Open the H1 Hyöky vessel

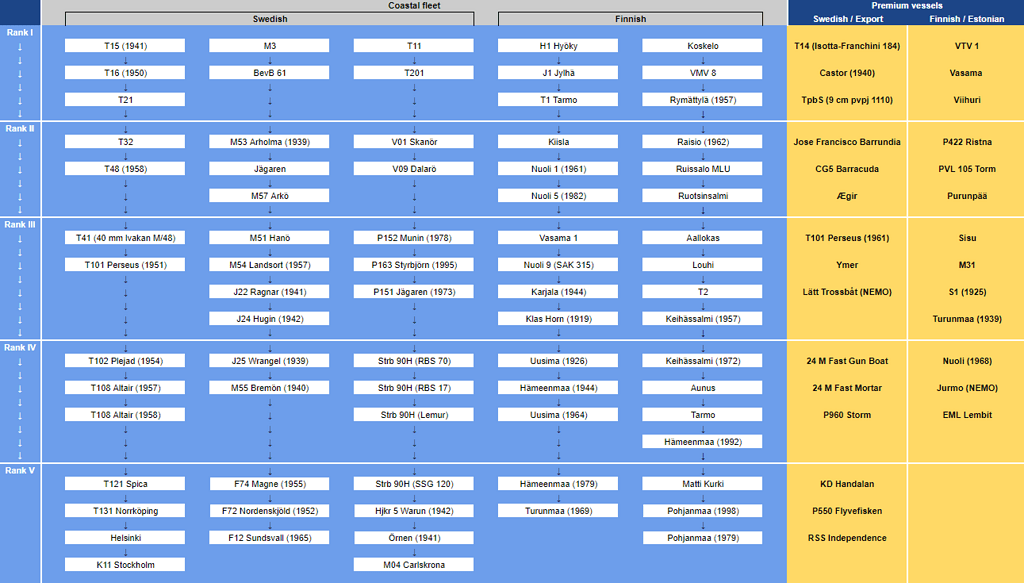pyautogui.click(x=557, y=44)
